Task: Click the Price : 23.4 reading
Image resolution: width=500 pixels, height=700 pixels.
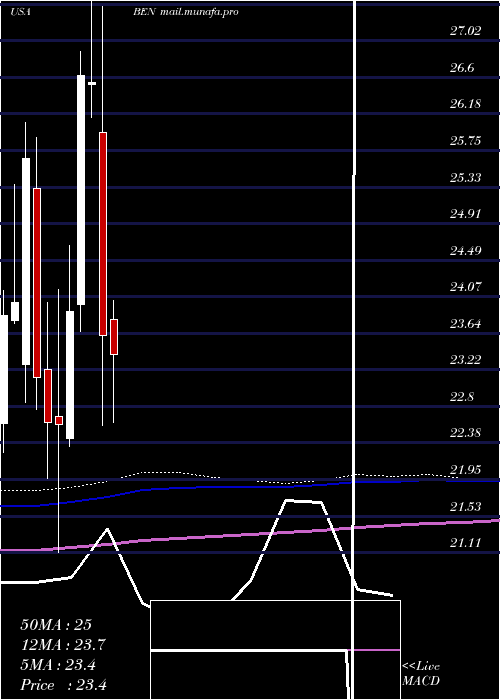Action: tap(63, 684)
